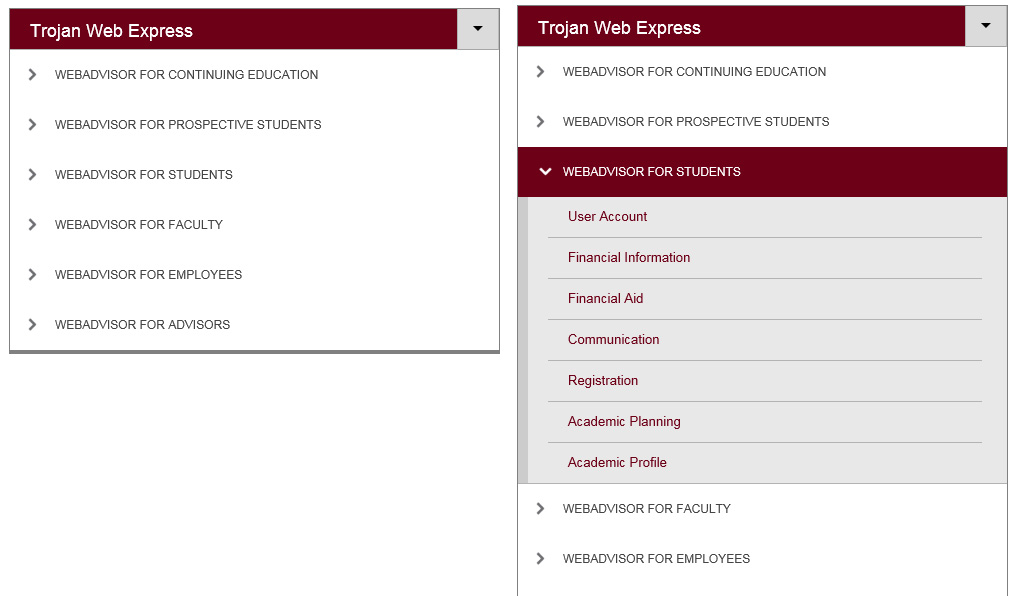Viewport: 1020px width, 596px height.
Task: Open header dropdown arrow in menu with Students expanded
Action: [985, 26]
